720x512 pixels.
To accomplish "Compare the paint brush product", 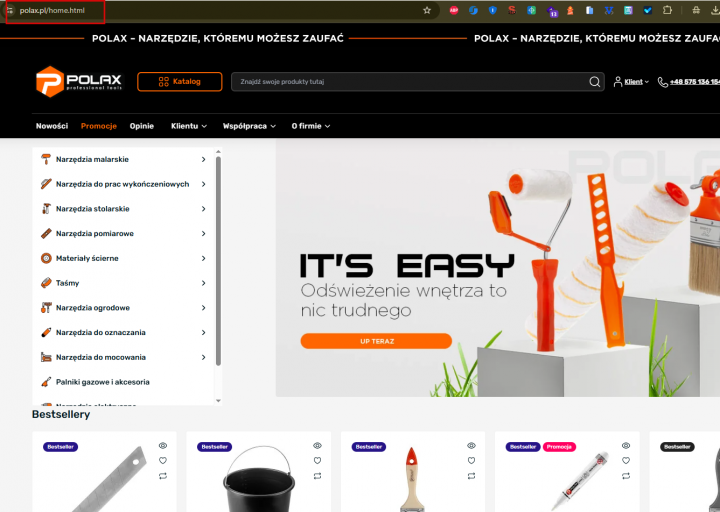I will coord(472,476).
